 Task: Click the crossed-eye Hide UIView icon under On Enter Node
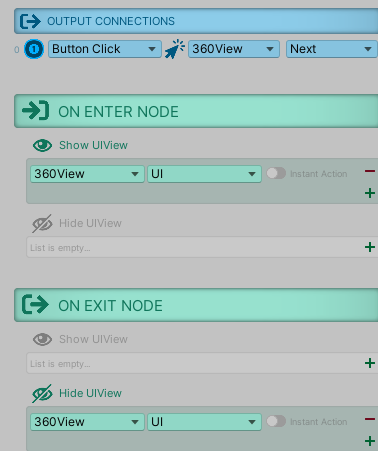(42, 223)
